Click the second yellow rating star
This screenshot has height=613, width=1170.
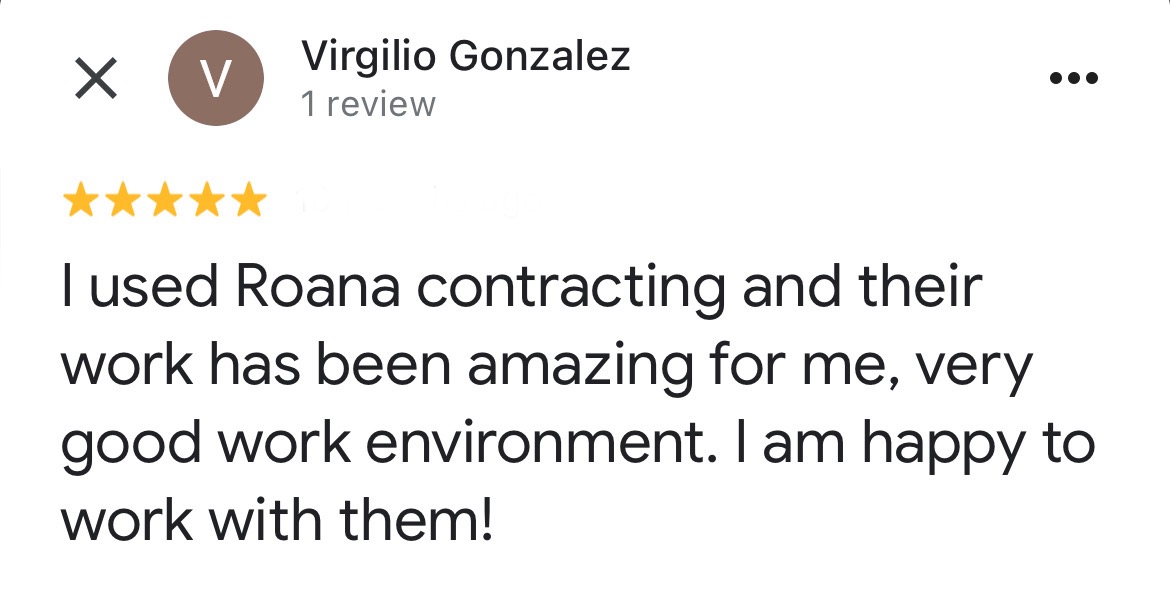122,202
